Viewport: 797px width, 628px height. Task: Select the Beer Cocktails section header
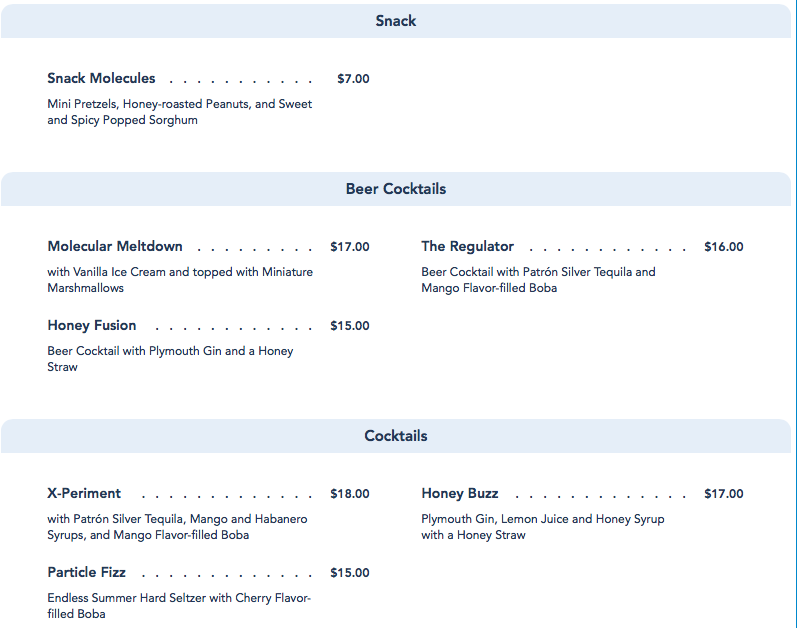pos(396,189)
